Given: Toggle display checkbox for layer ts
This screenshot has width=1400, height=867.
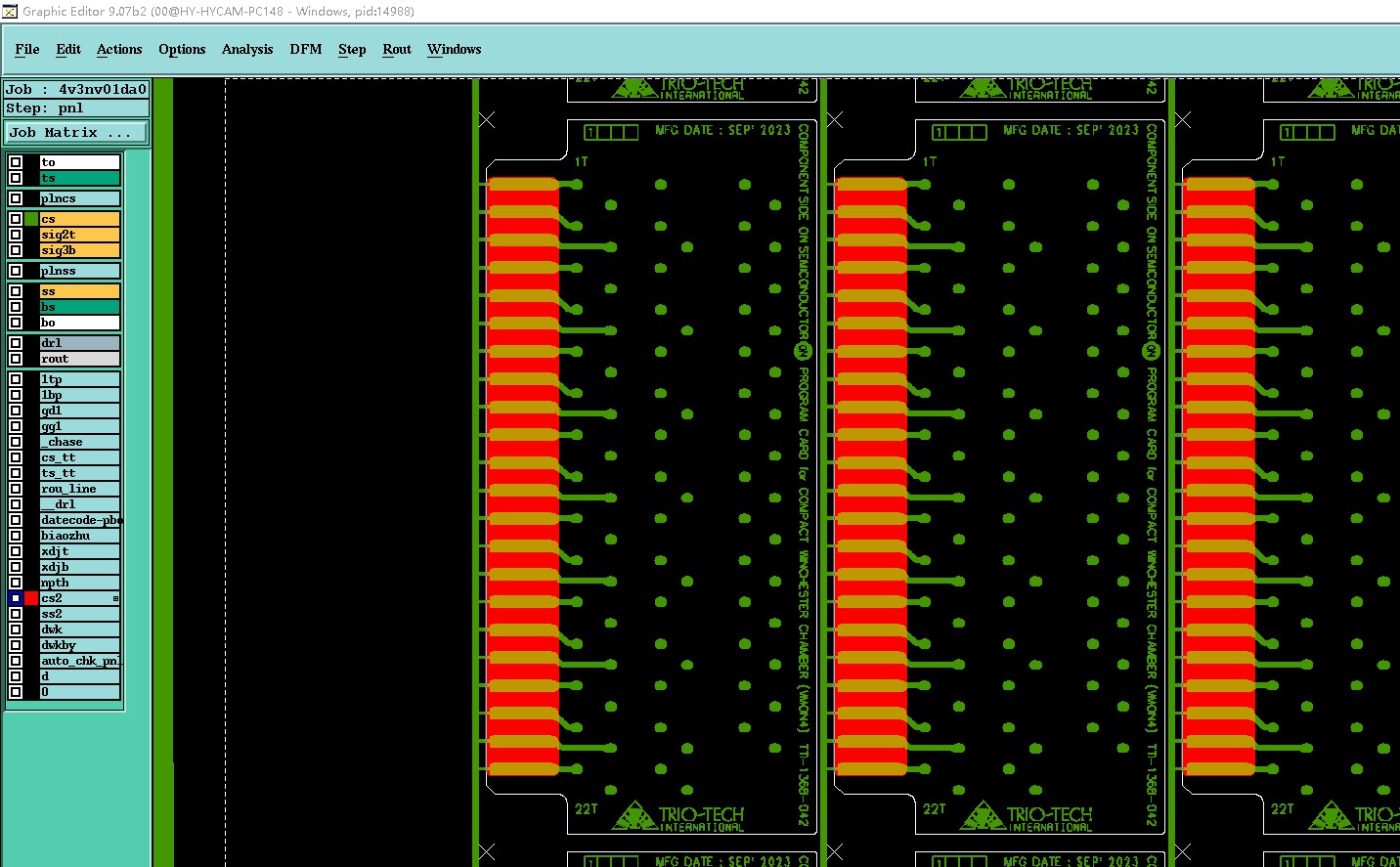Looking at the screenshot, I should [x=16, y=178].
